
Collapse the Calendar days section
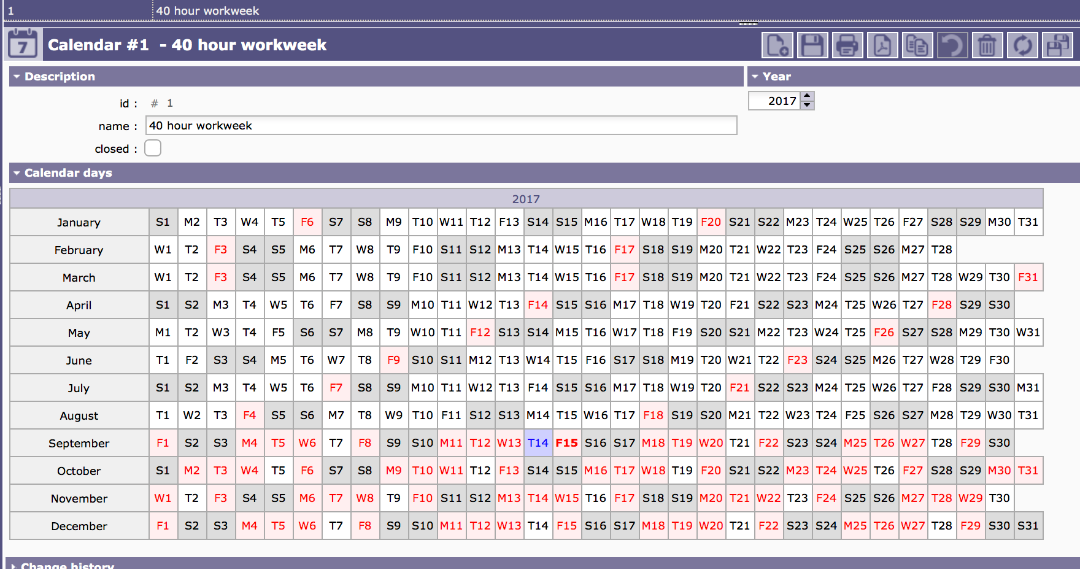coord(17,173)
